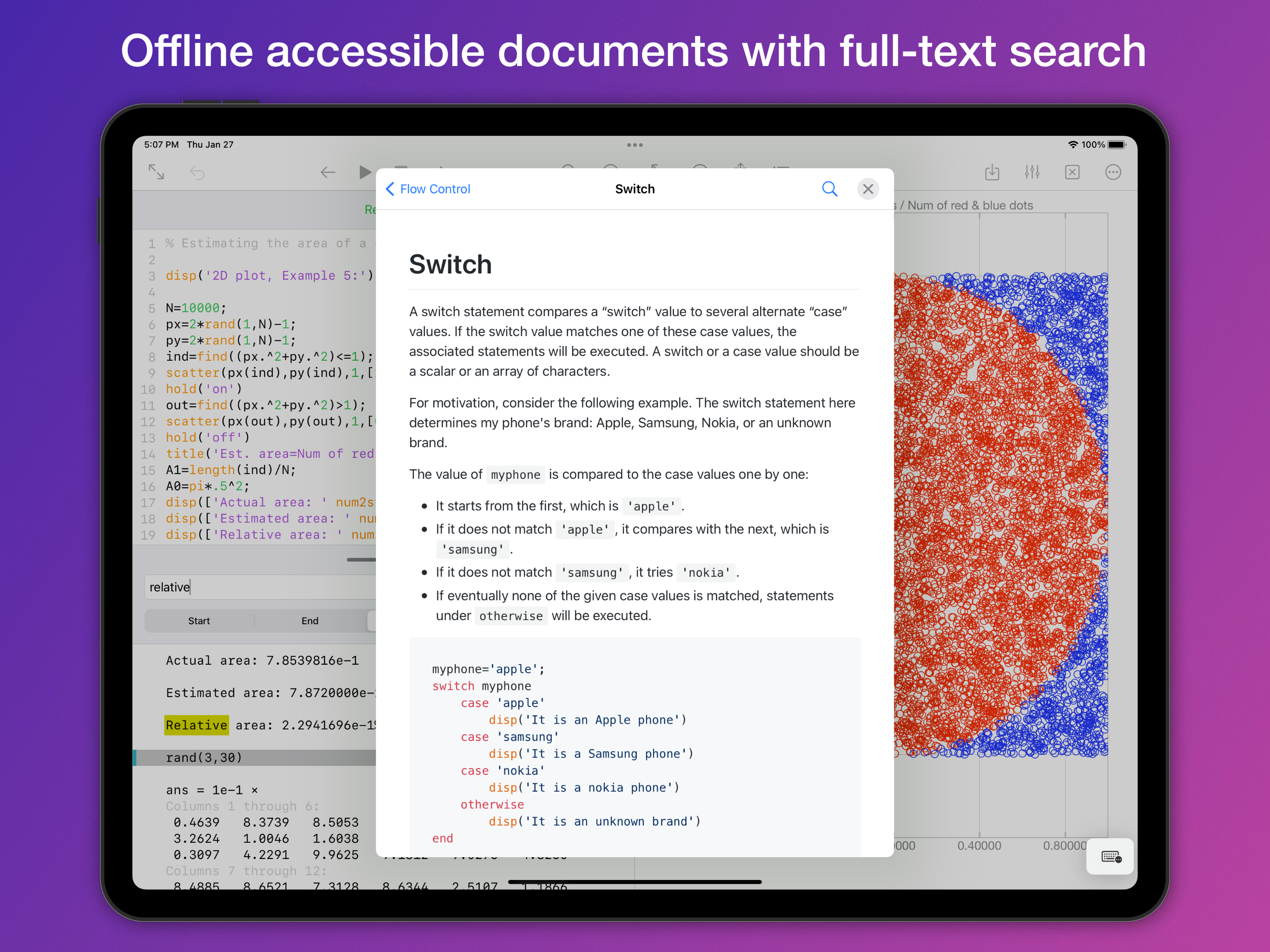Screen dimensions: 1270x952
Task: Click the boxed X clear icon
Action: click(x=1072, y=172)
